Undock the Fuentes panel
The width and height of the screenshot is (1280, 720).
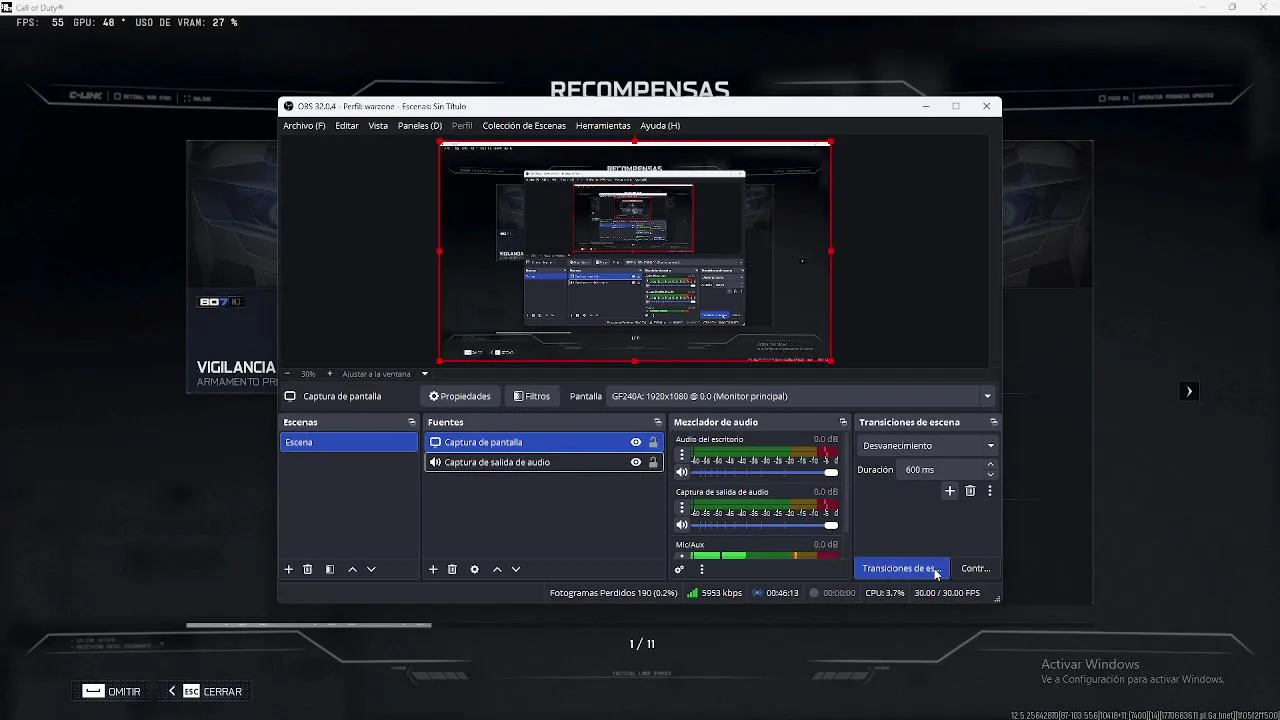click(657, 422)
